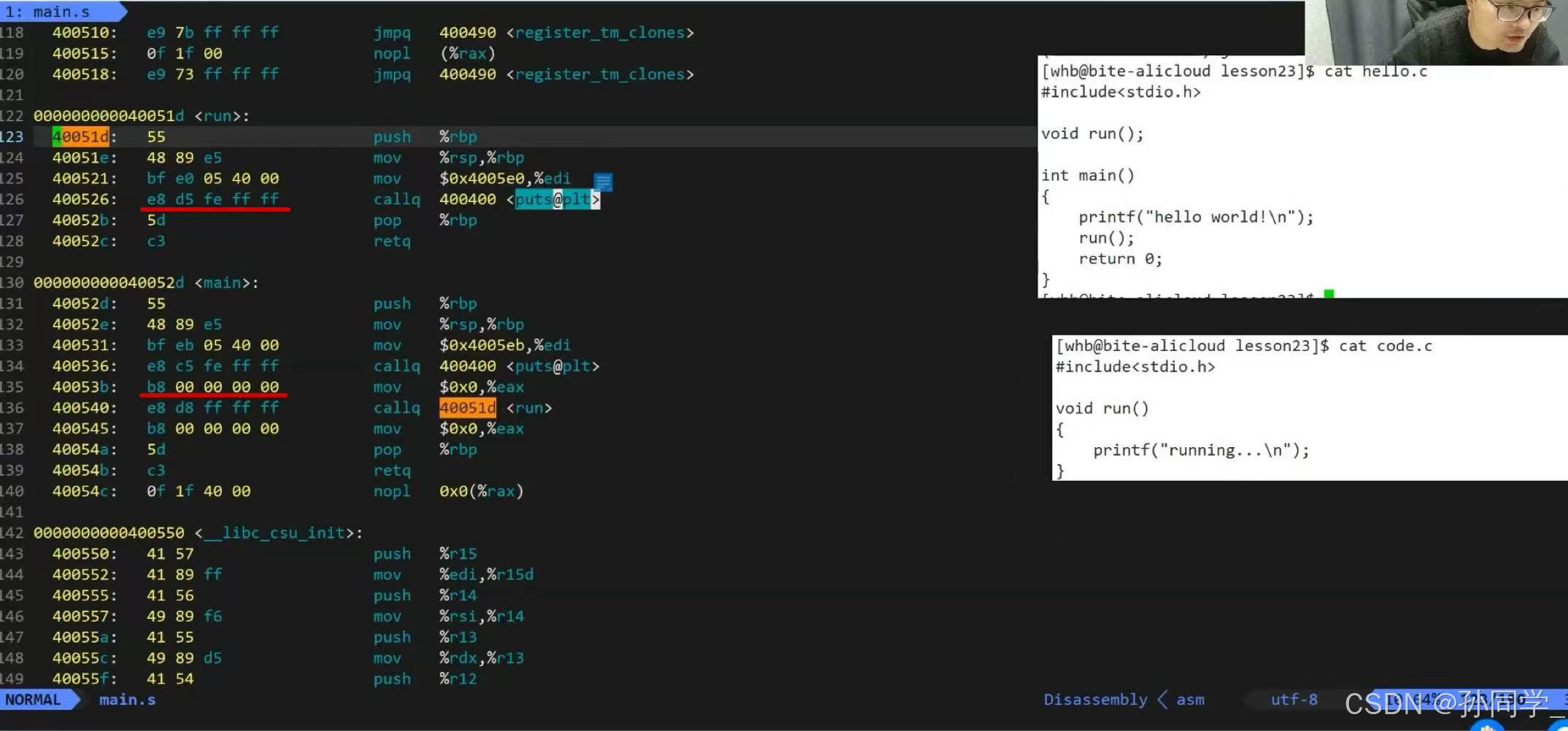The width and height of the screenshot is (1568, 731).
Task: Click operand %rsi,%r14 on line 146
Action: click(x=482, y=616)
